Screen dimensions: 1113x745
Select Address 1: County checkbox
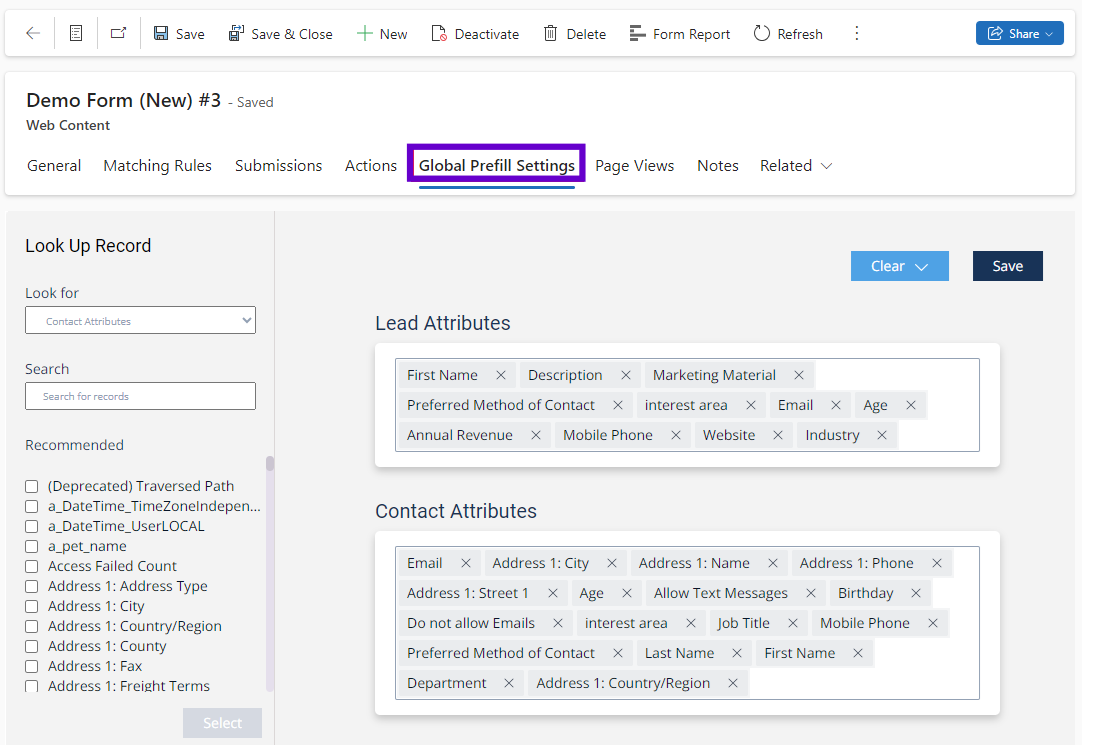pos(31,646)
